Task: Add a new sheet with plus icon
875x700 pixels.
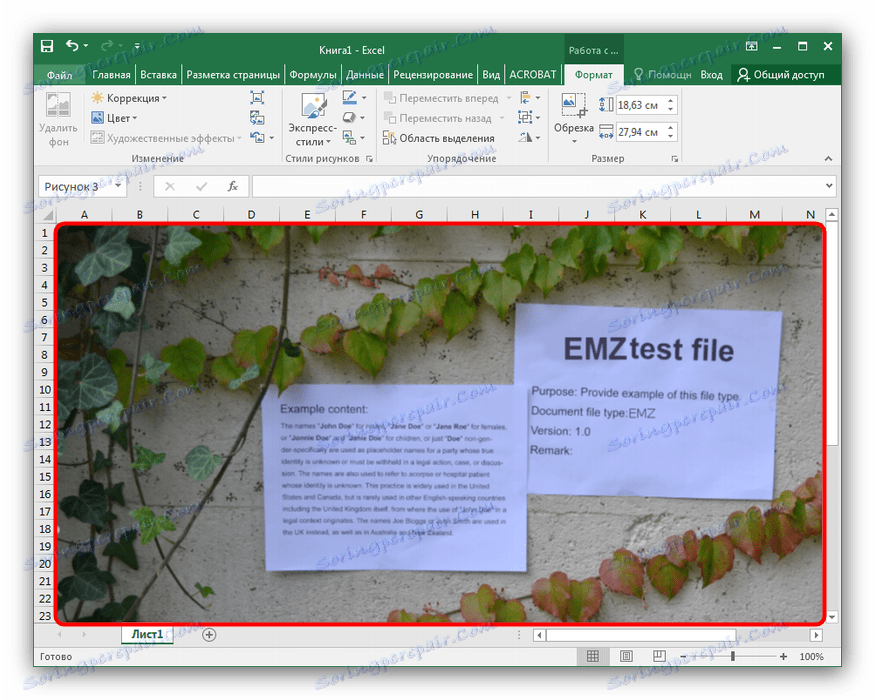Action: [x=209, y=635]
